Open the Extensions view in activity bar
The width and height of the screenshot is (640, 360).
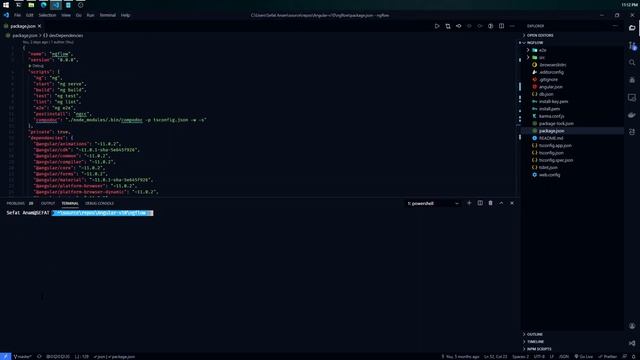[x=632, y=132]
